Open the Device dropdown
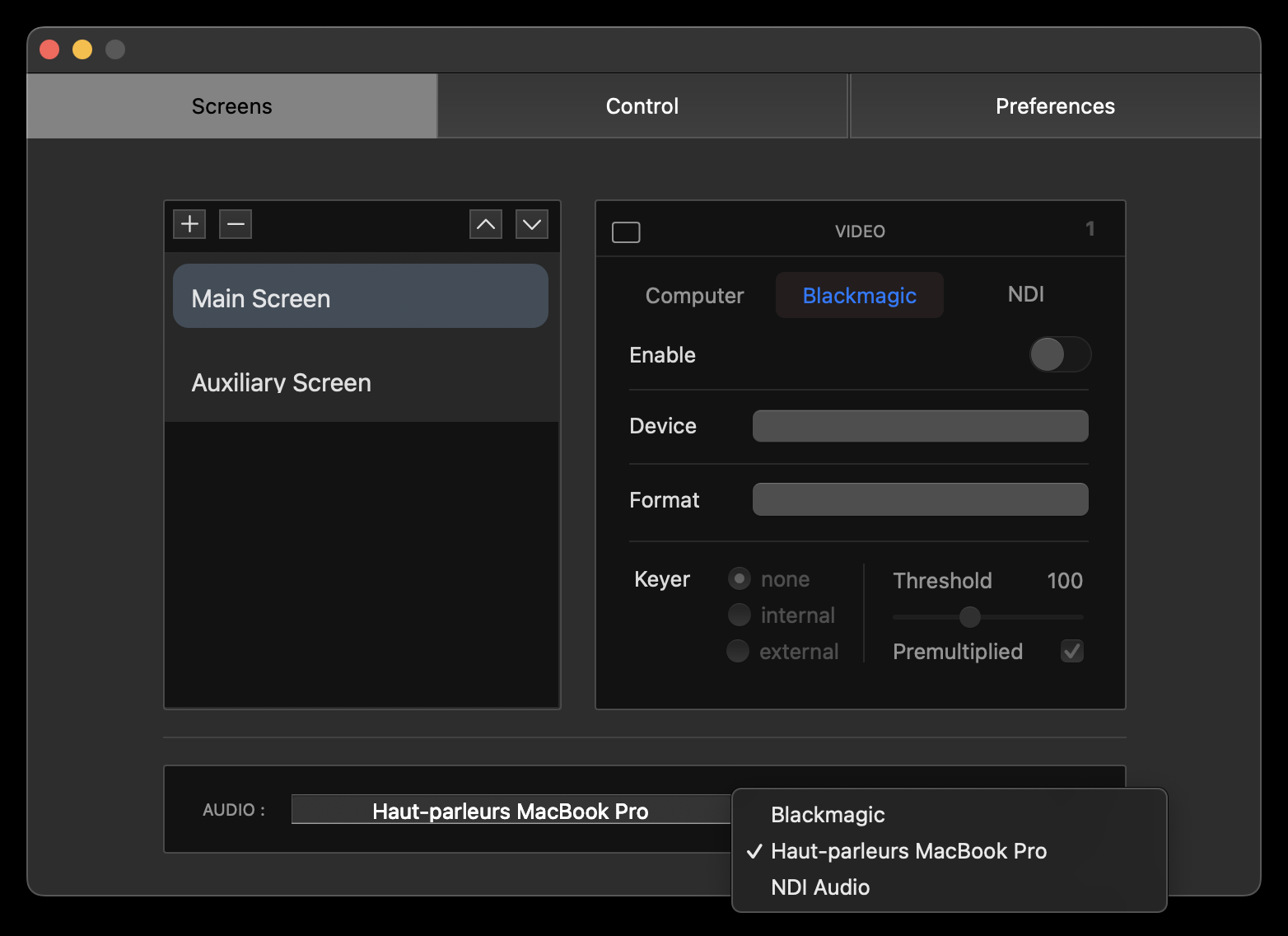Screen dimensions: 1288x936 coord(920,426)
